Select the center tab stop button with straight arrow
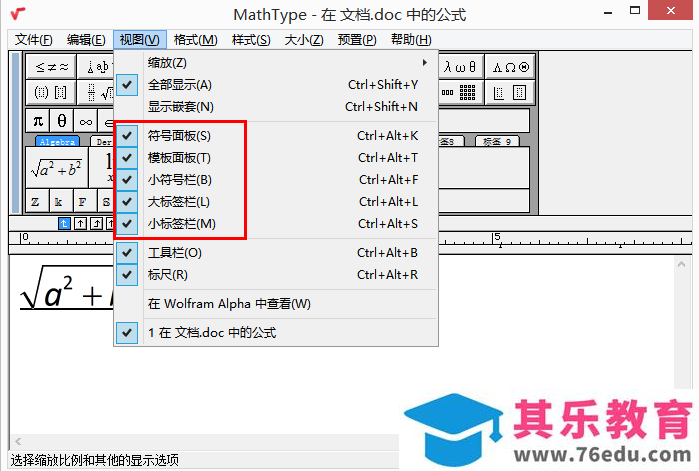 (x=80, y=223)
